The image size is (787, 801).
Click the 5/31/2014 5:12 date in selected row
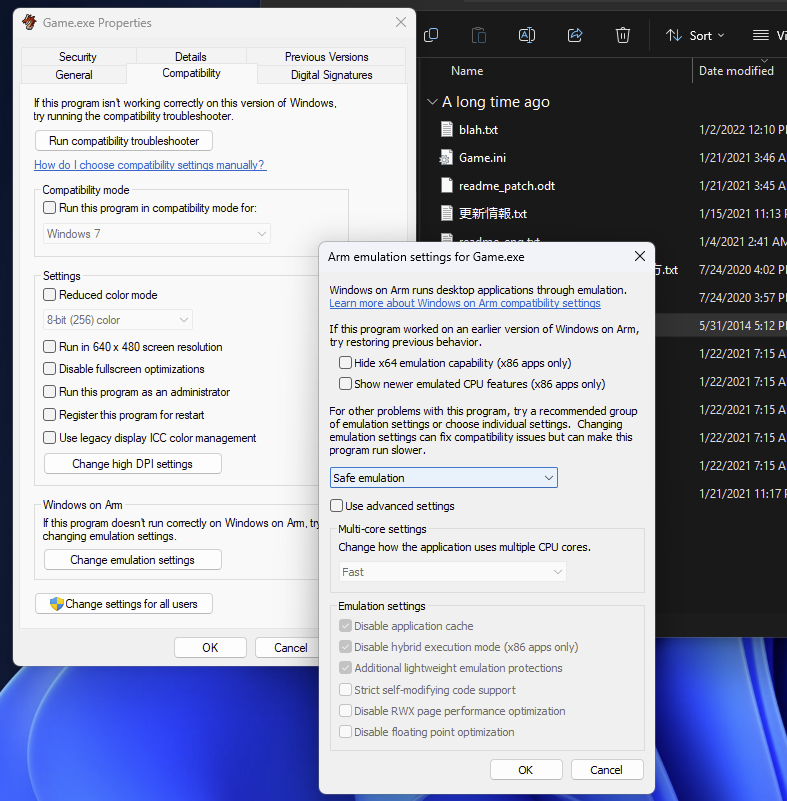point(743,325)
